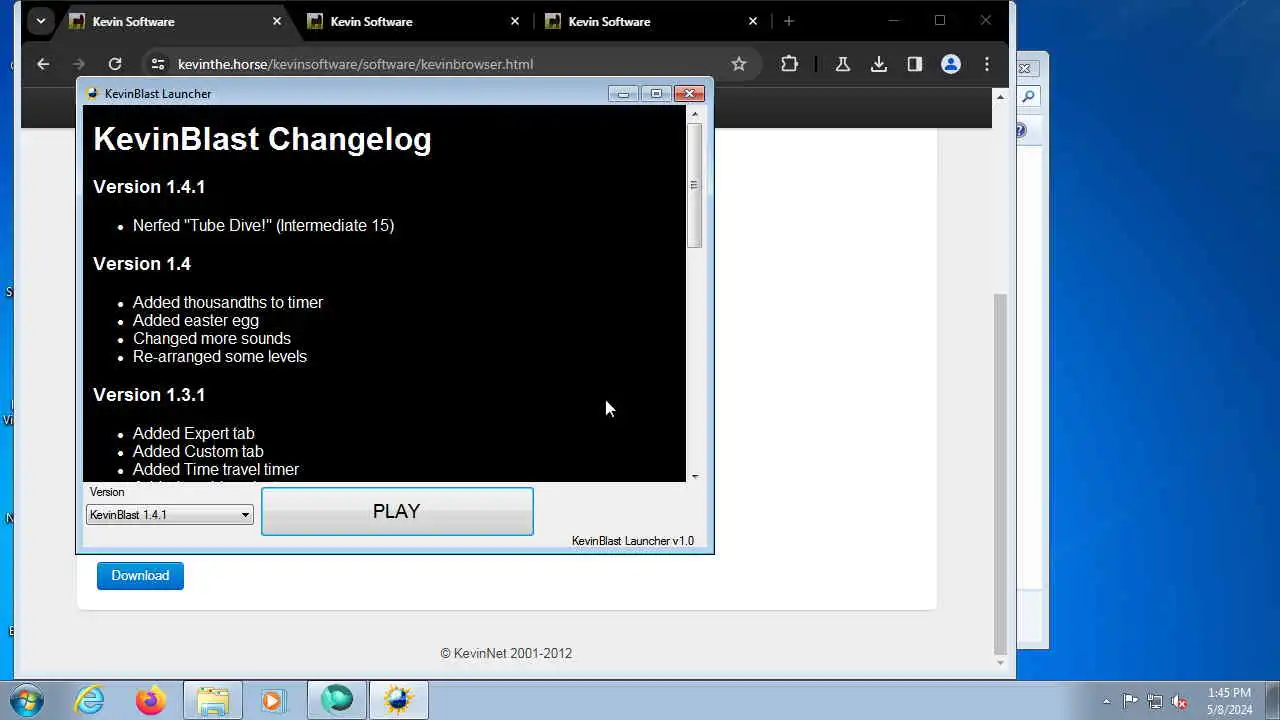Open the Windows Start menu

26,700
